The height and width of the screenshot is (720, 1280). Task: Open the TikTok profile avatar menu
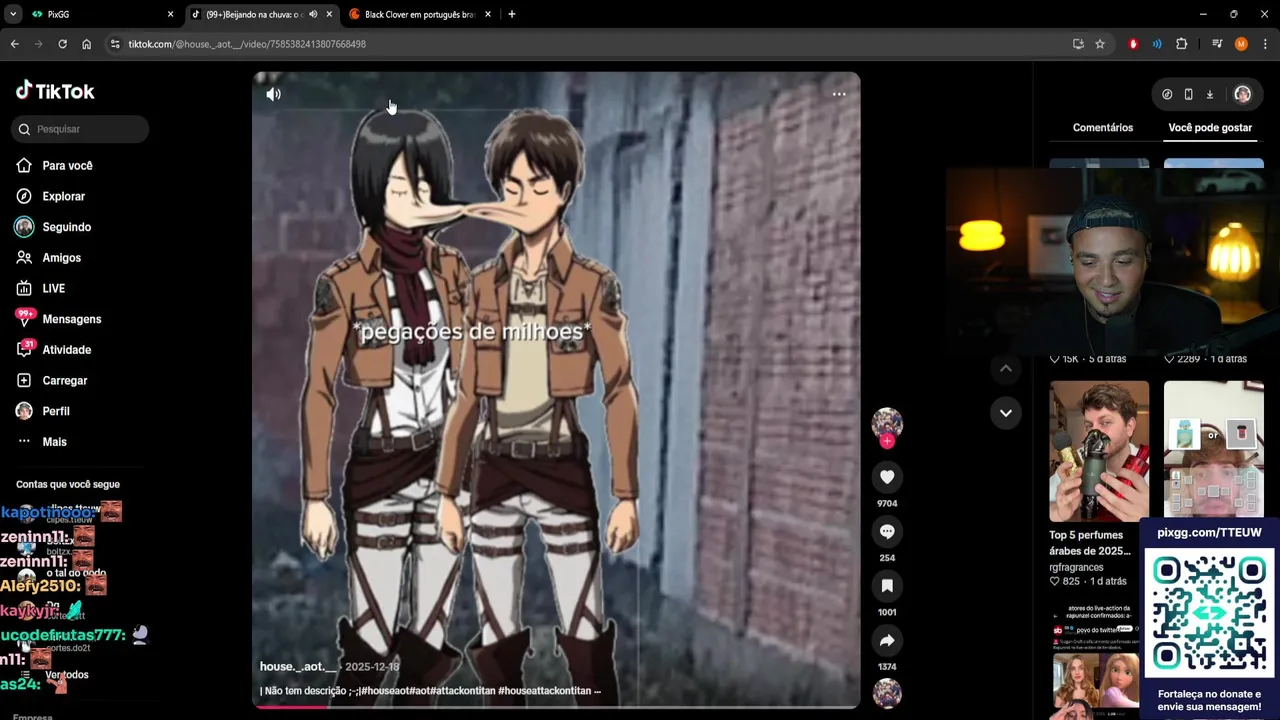(x=1242, y=94)
